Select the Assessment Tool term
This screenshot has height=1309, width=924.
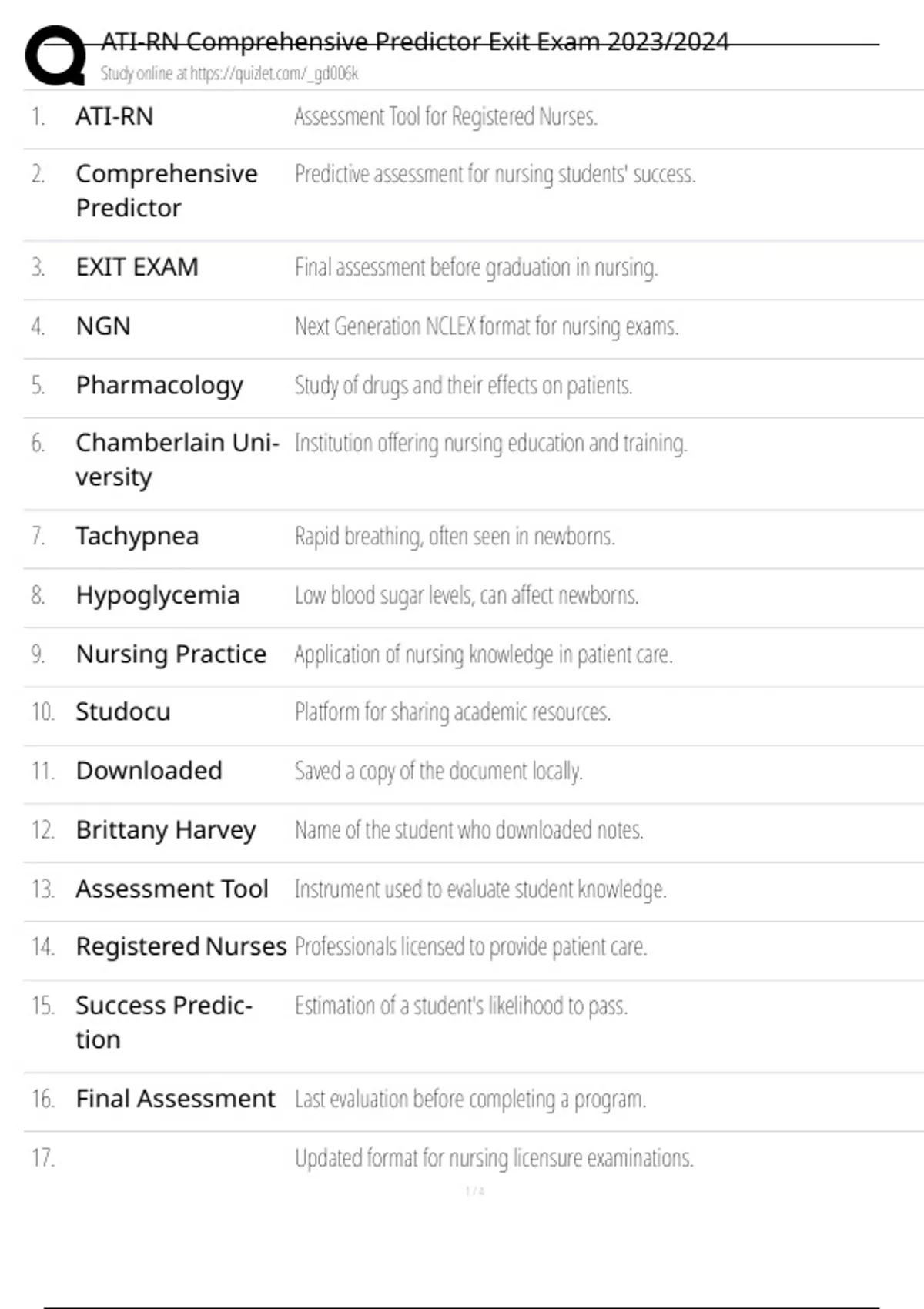172,889
